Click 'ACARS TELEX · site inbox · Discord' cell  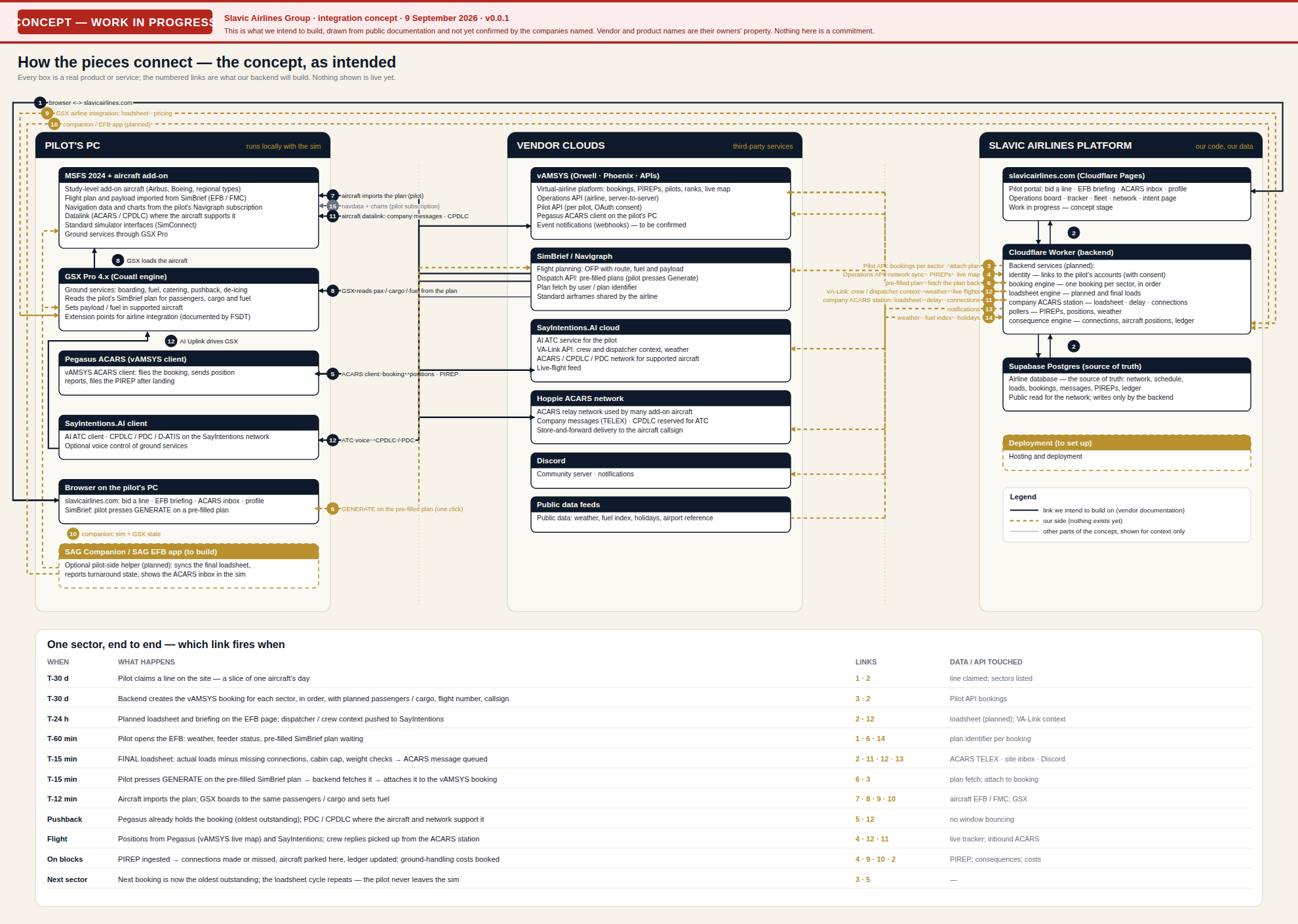(x=1008, y=759)
